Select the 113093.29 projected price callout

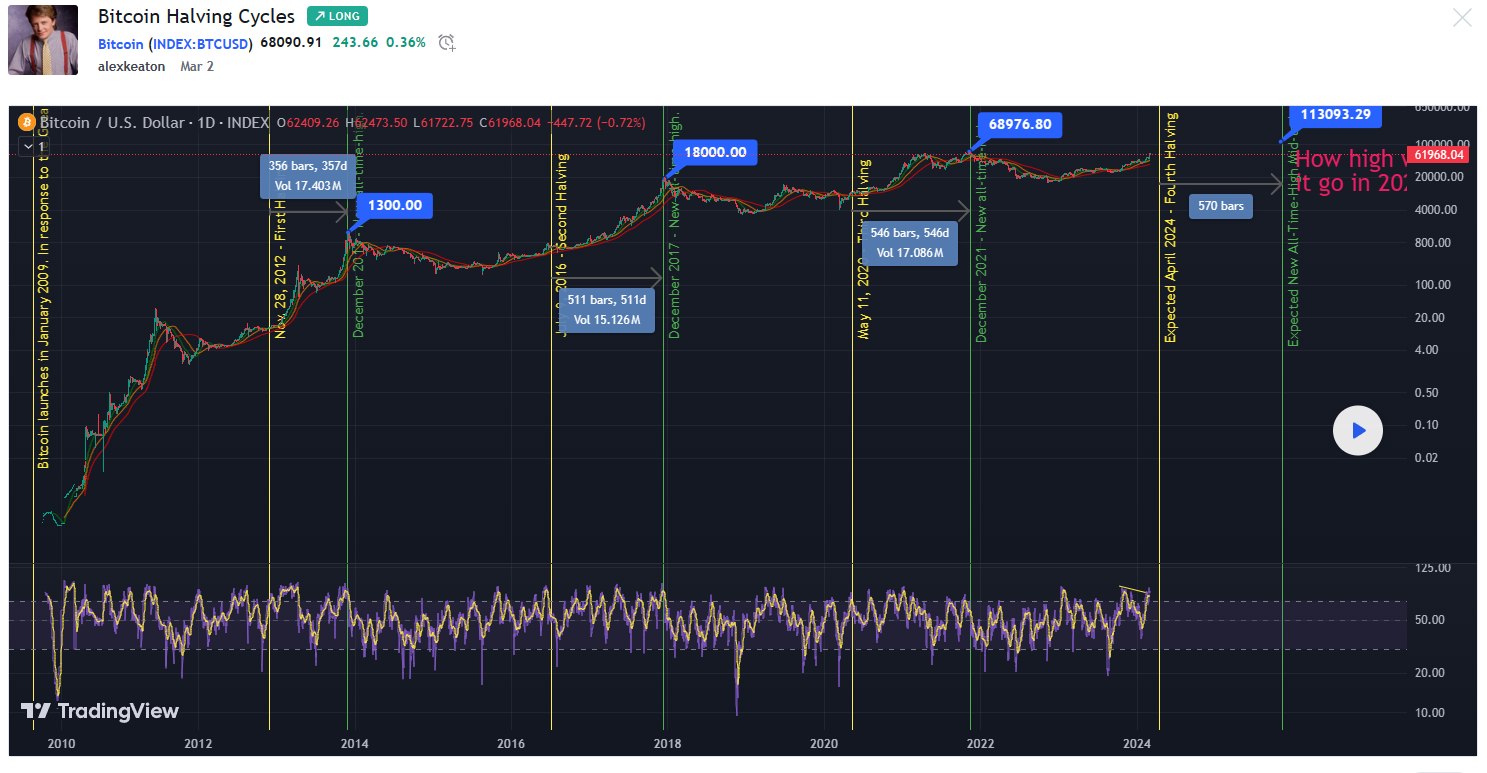(1335, 114)
